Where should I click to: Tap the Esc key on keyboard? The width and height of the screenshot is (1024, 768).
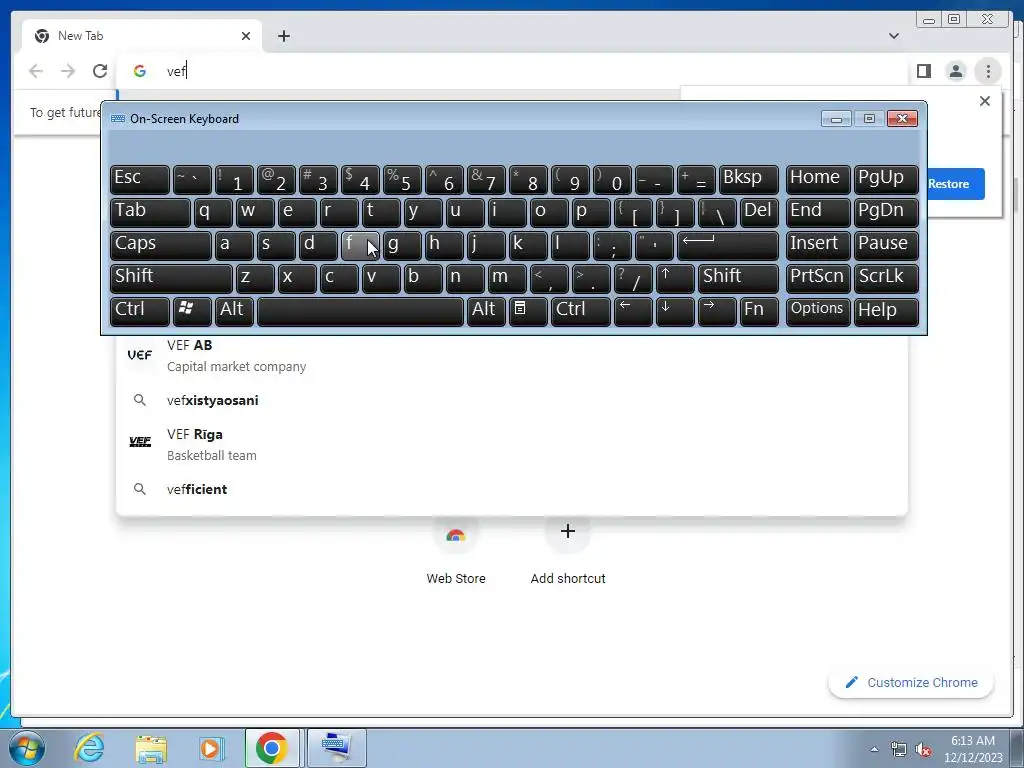pos(140,180)
